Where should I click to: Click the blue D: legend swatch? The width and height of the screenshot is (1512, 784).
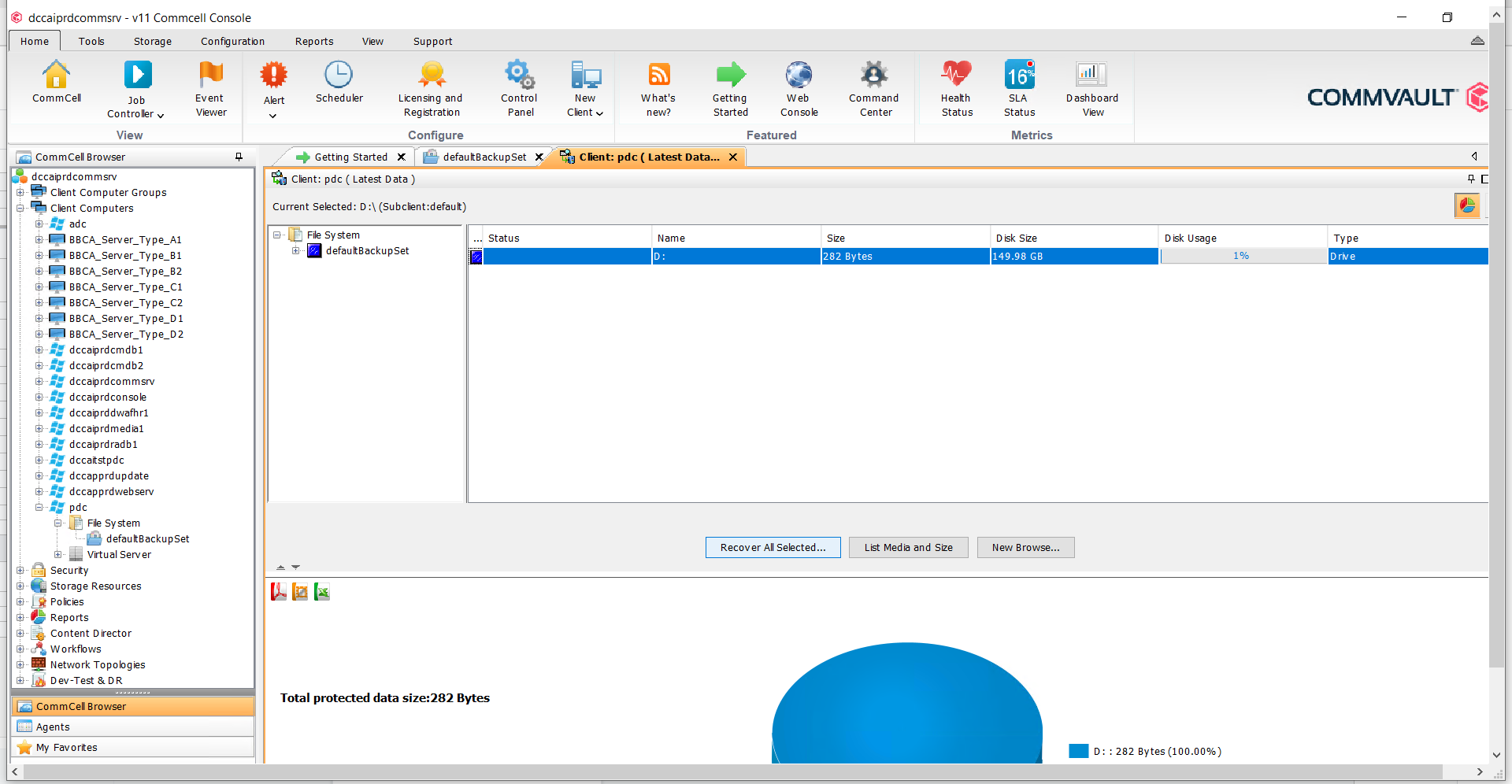point(1078,751)
